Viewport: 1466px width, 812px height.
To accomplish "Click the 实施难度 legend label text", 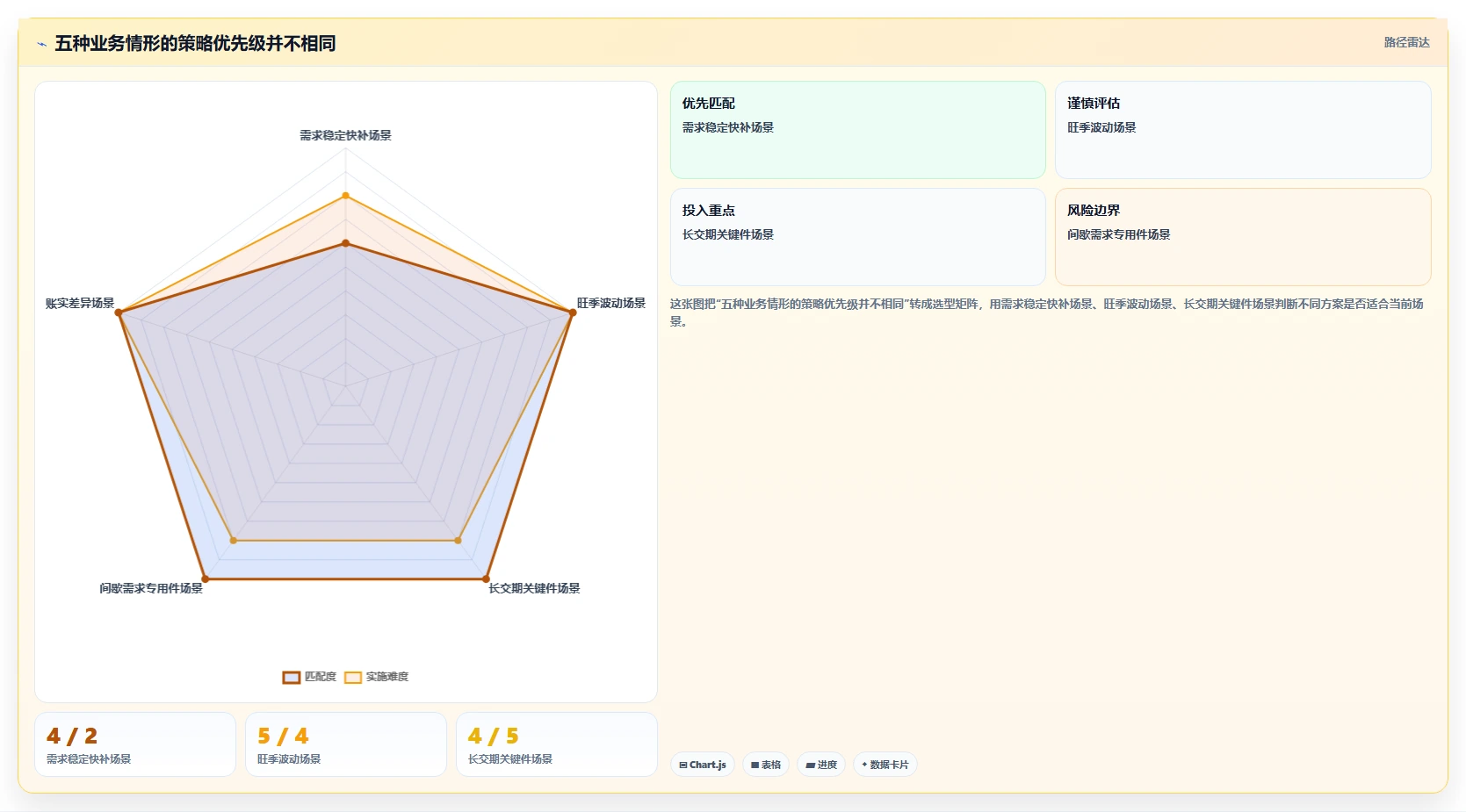I will (x=387, y=677).
